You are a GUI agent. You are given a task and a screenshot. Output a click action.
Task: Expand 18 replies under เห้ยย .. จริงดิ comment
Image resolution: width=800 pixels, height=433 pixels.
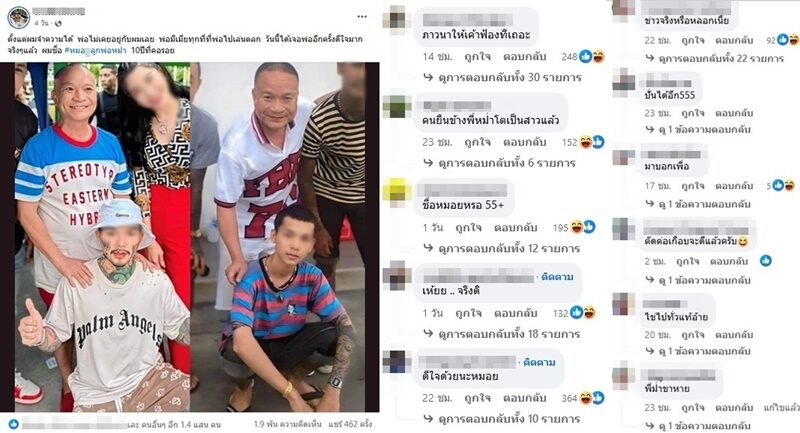(503, 334)
